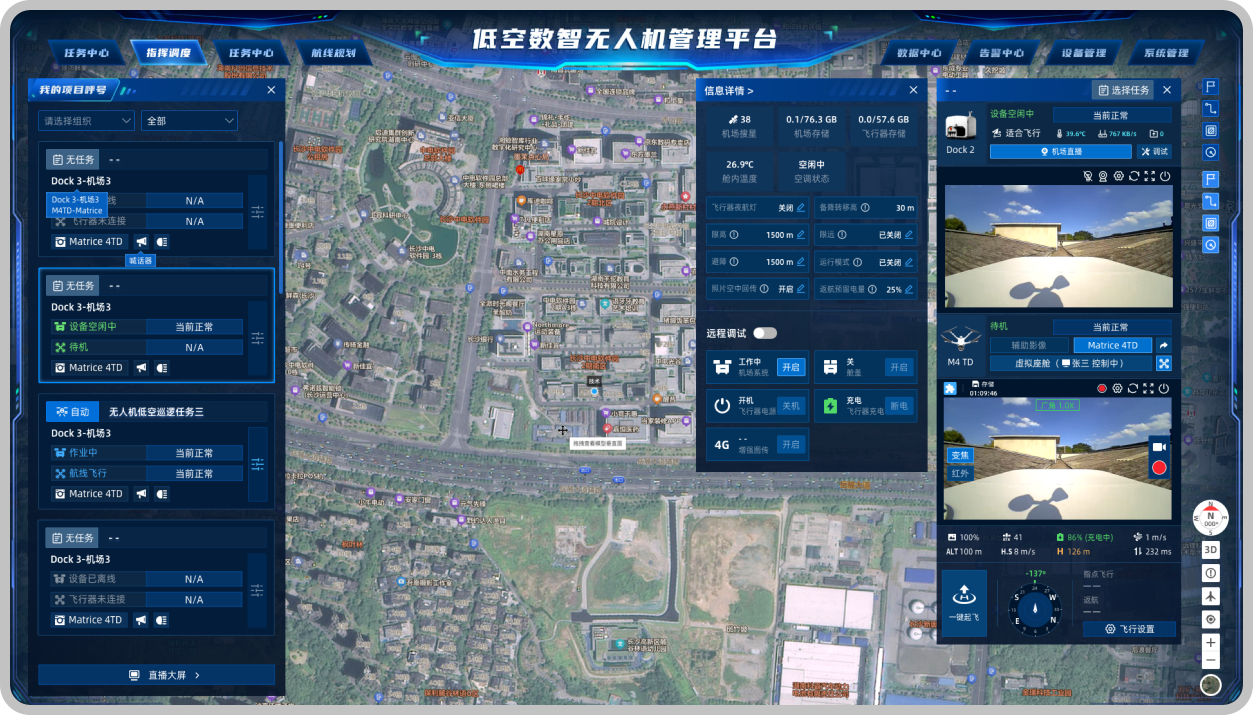Switch to the 航线规划 tab
This screenshot has width=1253, height=715.
pyautogui.click(x=333, y=53)
